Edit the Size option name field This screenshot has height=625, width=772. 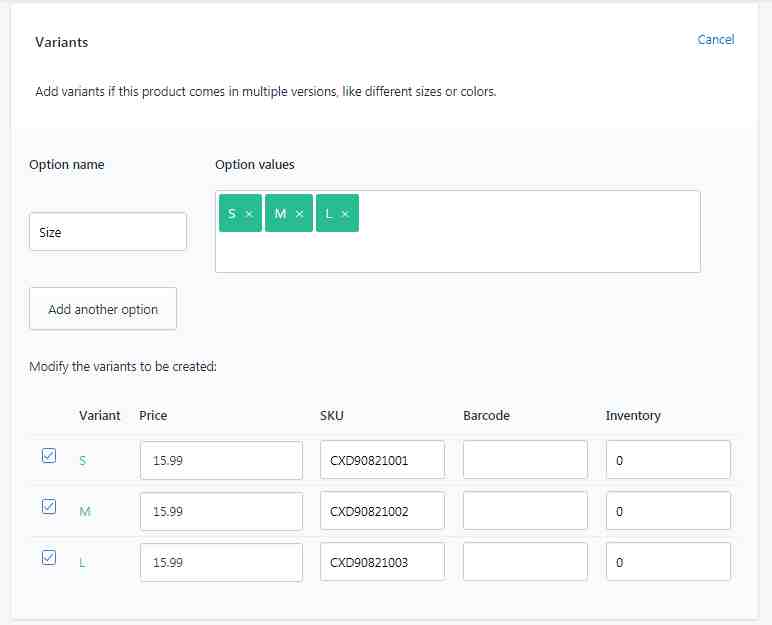(x=108, y=232)
